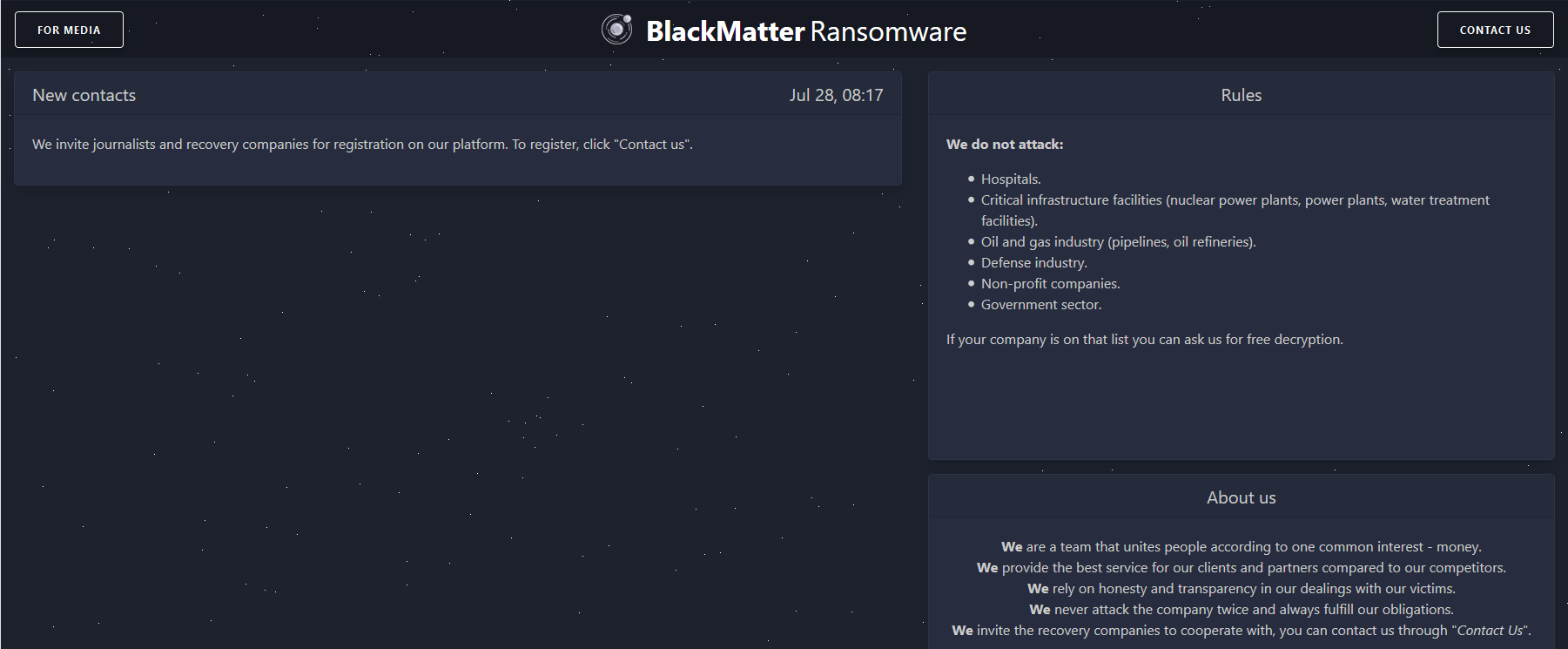The height and width of the screenshot is (649, 1568).
Task: Open the CONTACT US button
Action: pos(1495,30)
